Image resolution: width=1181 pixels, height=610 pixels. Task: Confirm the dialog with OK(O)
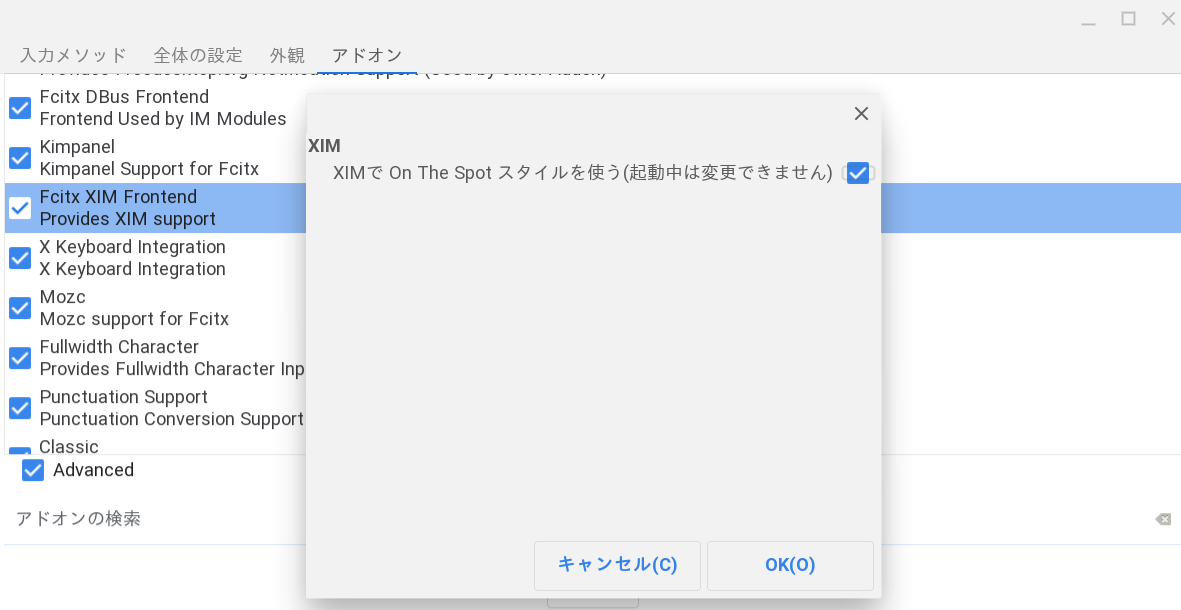click(x=790, y=566)
